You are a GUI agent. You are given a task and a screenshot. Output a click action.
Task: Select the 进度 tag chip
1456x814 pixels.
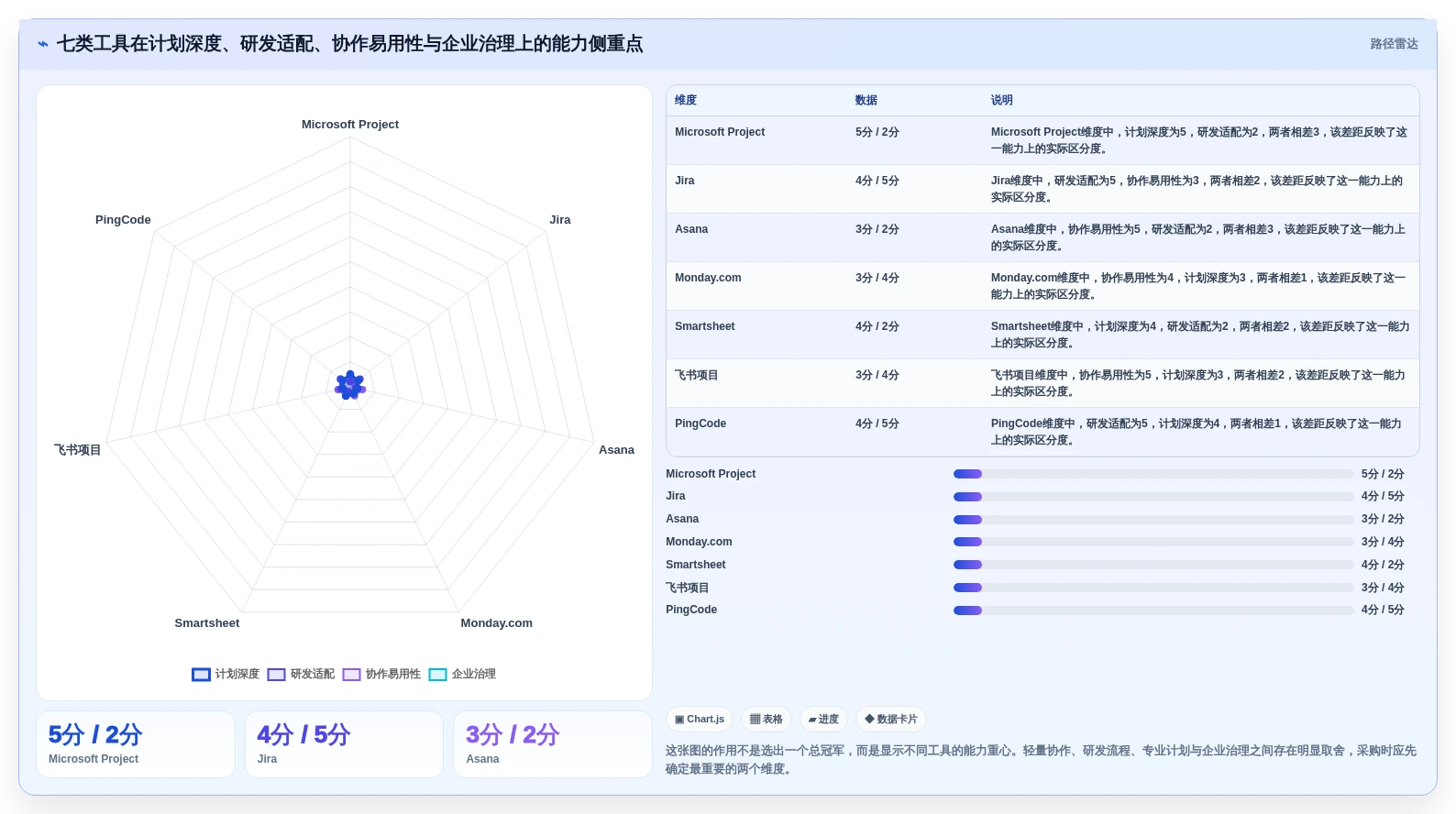click(x=823, y=719)
